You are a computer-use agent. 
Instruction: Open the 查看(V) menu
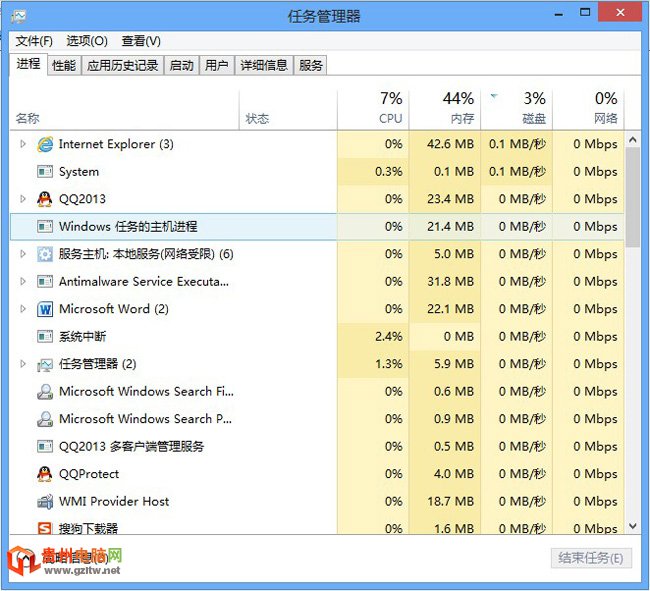tap(141, 41)
